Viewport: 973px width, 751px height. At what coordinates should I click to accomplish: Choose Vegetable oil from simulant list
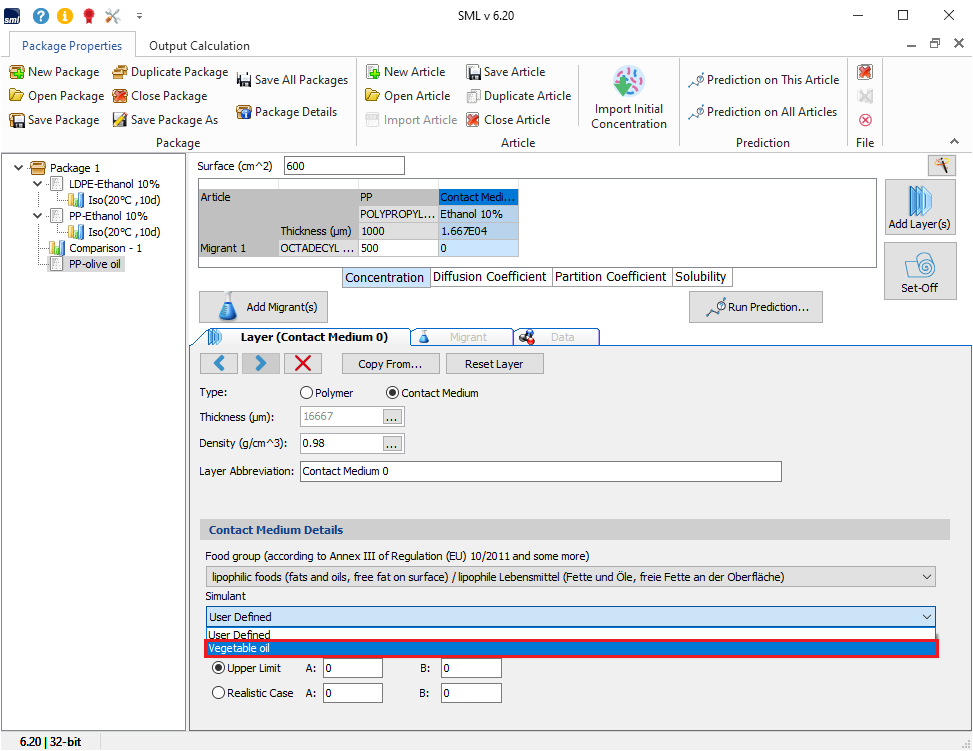[x=570, y=649]
